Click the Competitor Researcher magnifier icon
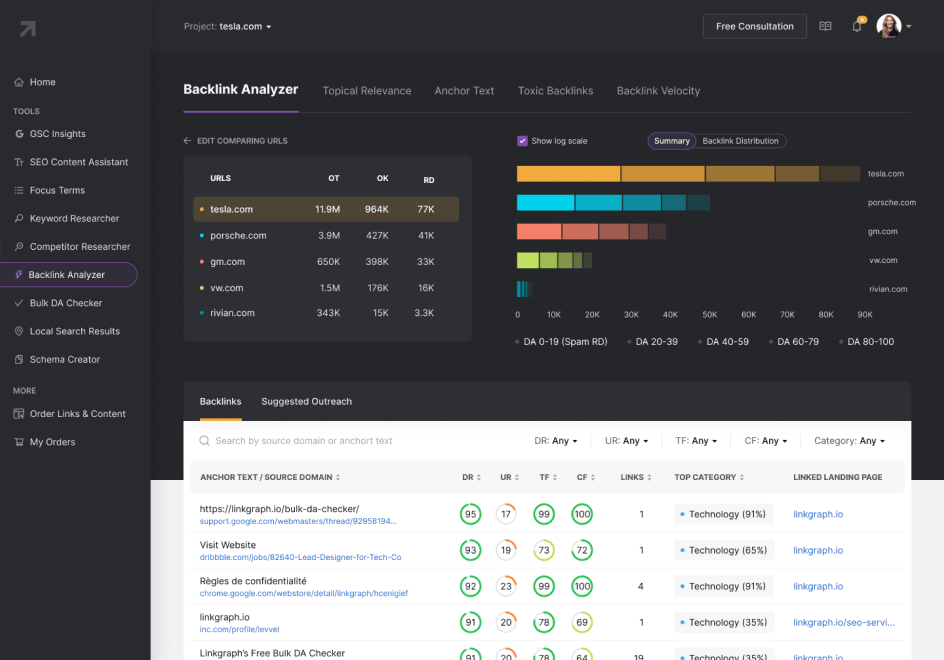 point(19,246)
